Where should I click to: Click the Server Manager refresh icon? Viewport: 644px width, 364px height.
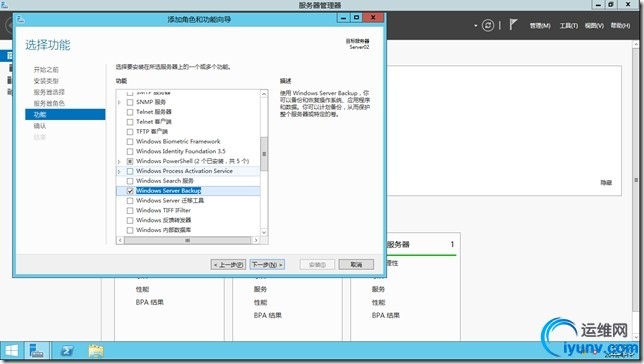click(488, 25)
